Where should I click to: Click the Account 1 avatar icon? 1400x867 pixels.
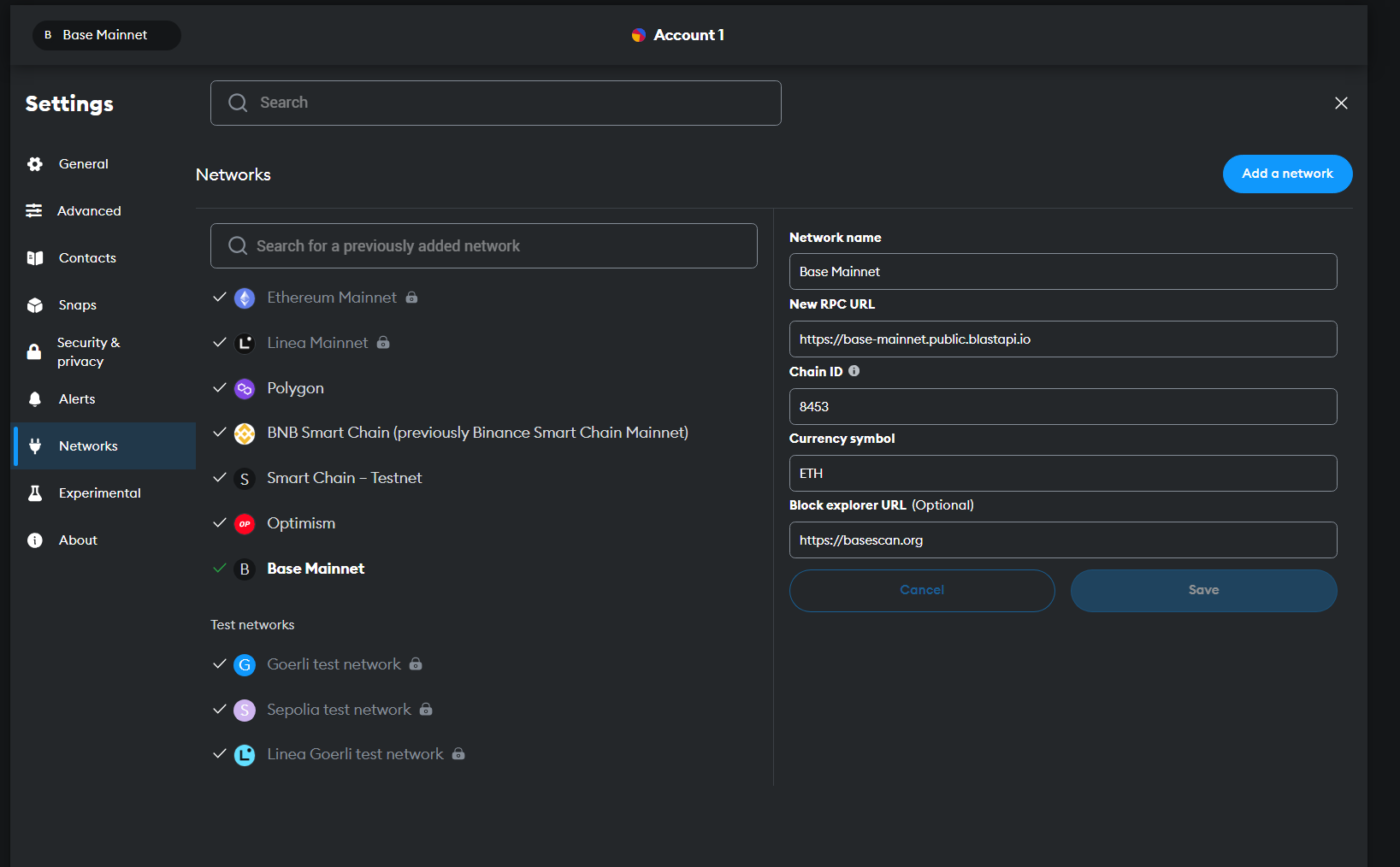pyautogui.click(x=638, y=35)
